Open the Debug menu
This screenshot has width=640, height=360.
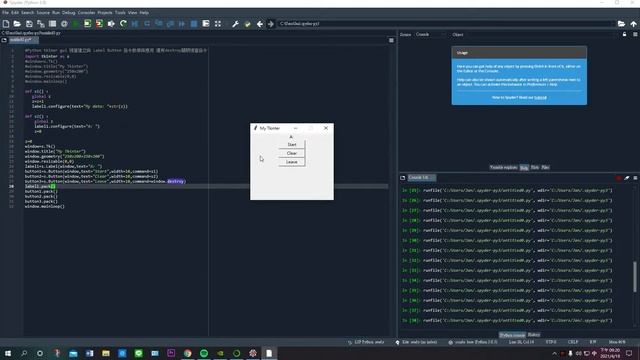(x=69, y=13)
